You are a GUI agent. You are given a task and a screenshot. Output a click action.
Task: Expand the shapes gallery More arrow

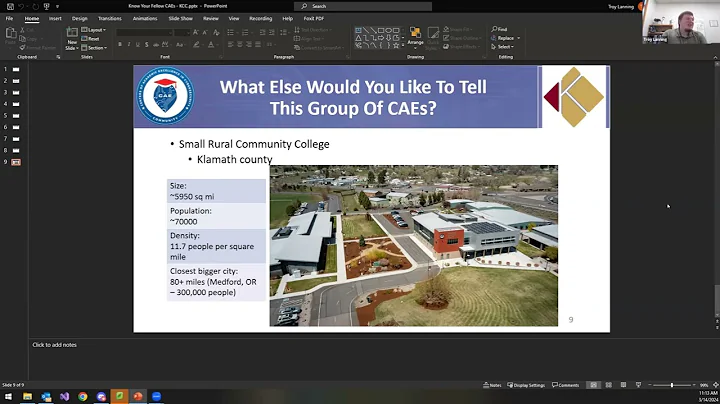coord(403,45)
